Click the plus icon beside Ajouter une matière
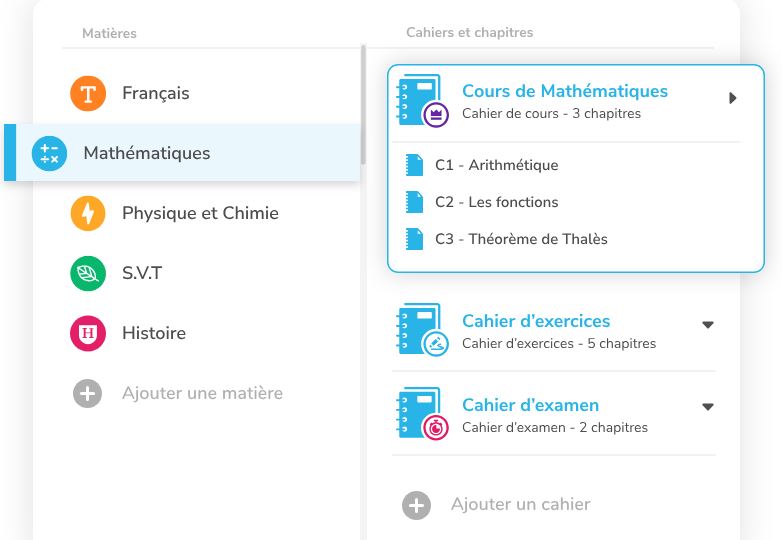The width and height of the screenshot is (782, 540). (88, 393)
